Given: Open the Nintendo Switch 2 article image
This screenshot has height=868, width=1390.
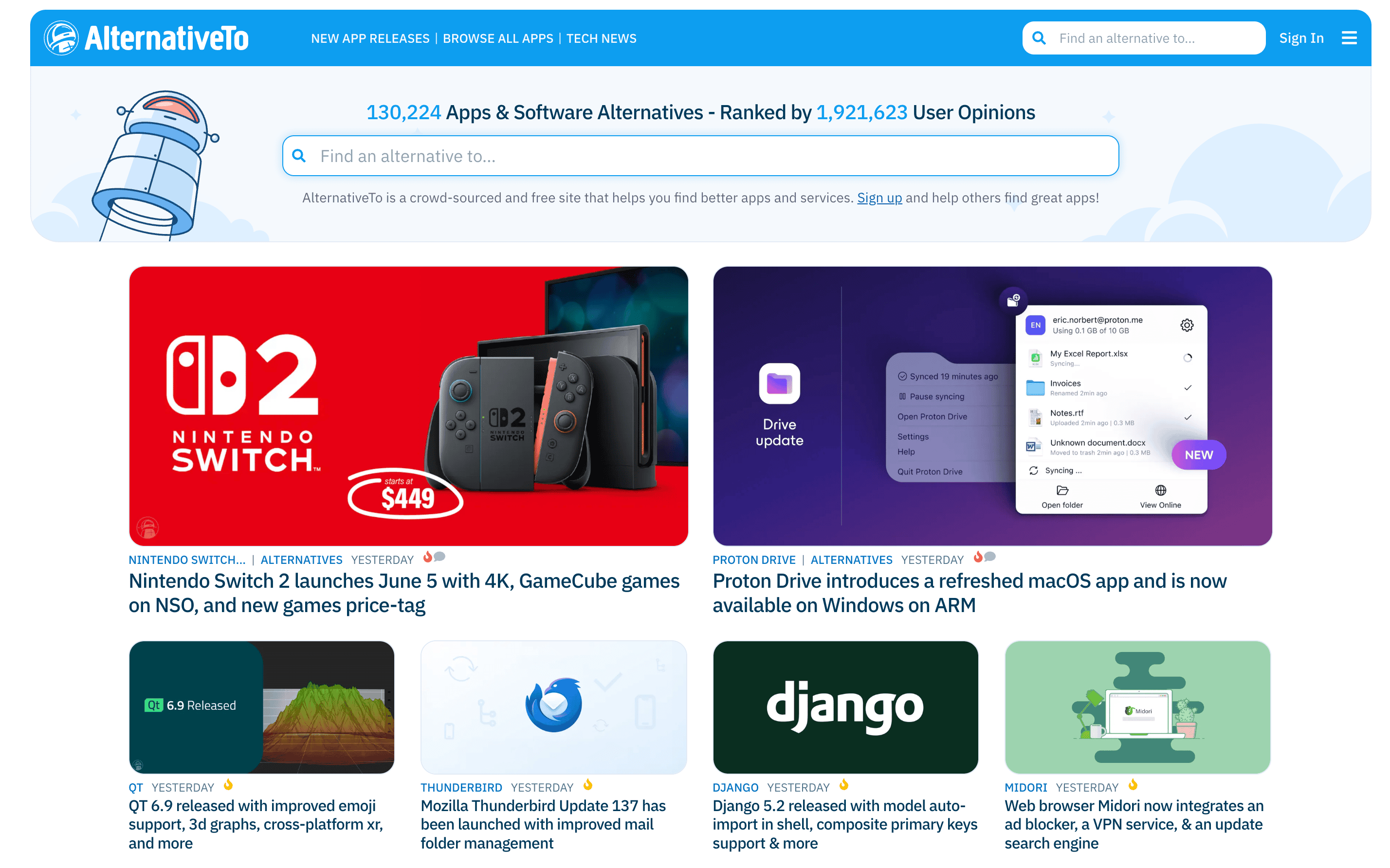Looking at the screenshot, I should [408, 406].
